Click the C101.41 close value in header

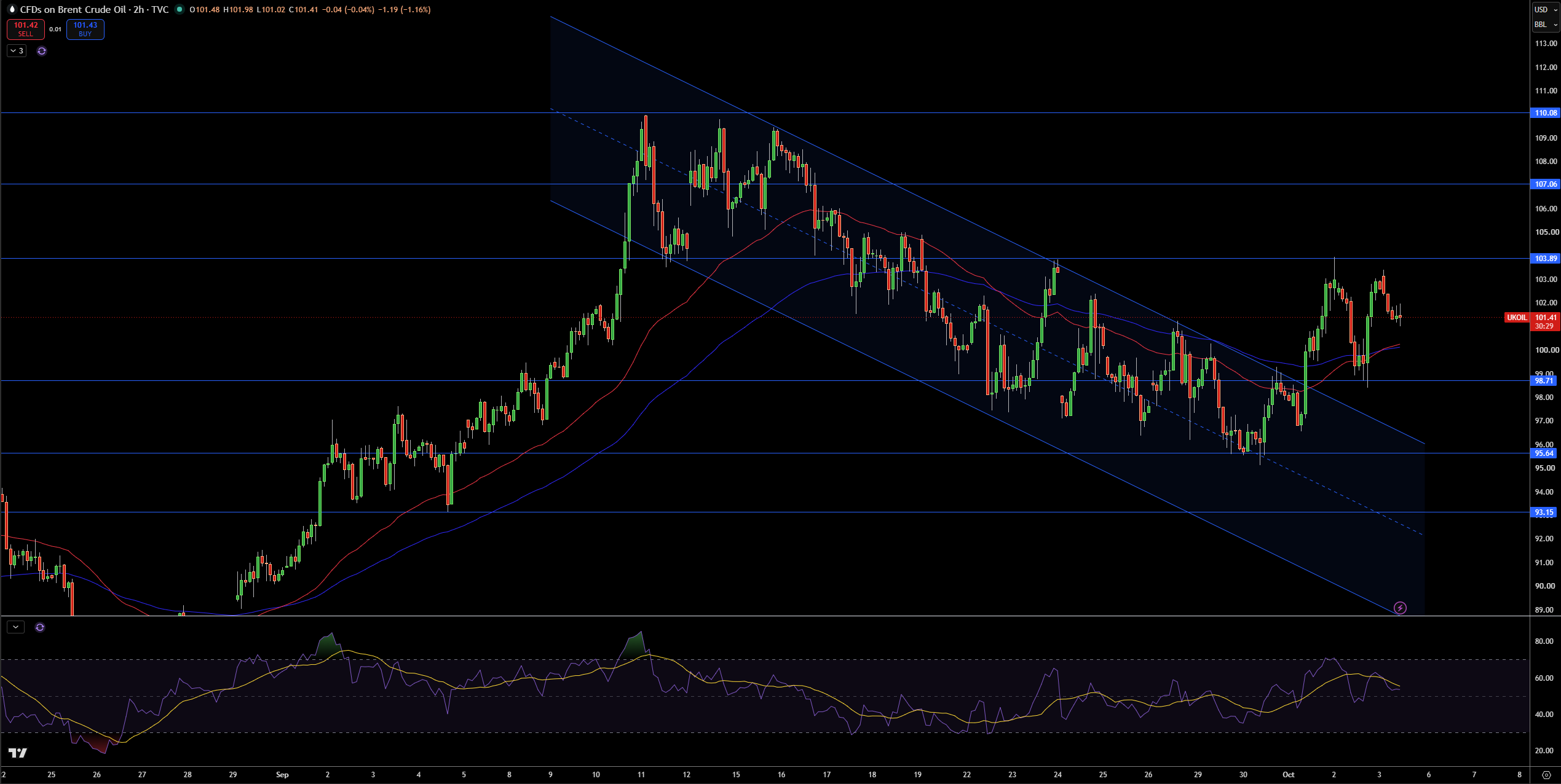304,9
